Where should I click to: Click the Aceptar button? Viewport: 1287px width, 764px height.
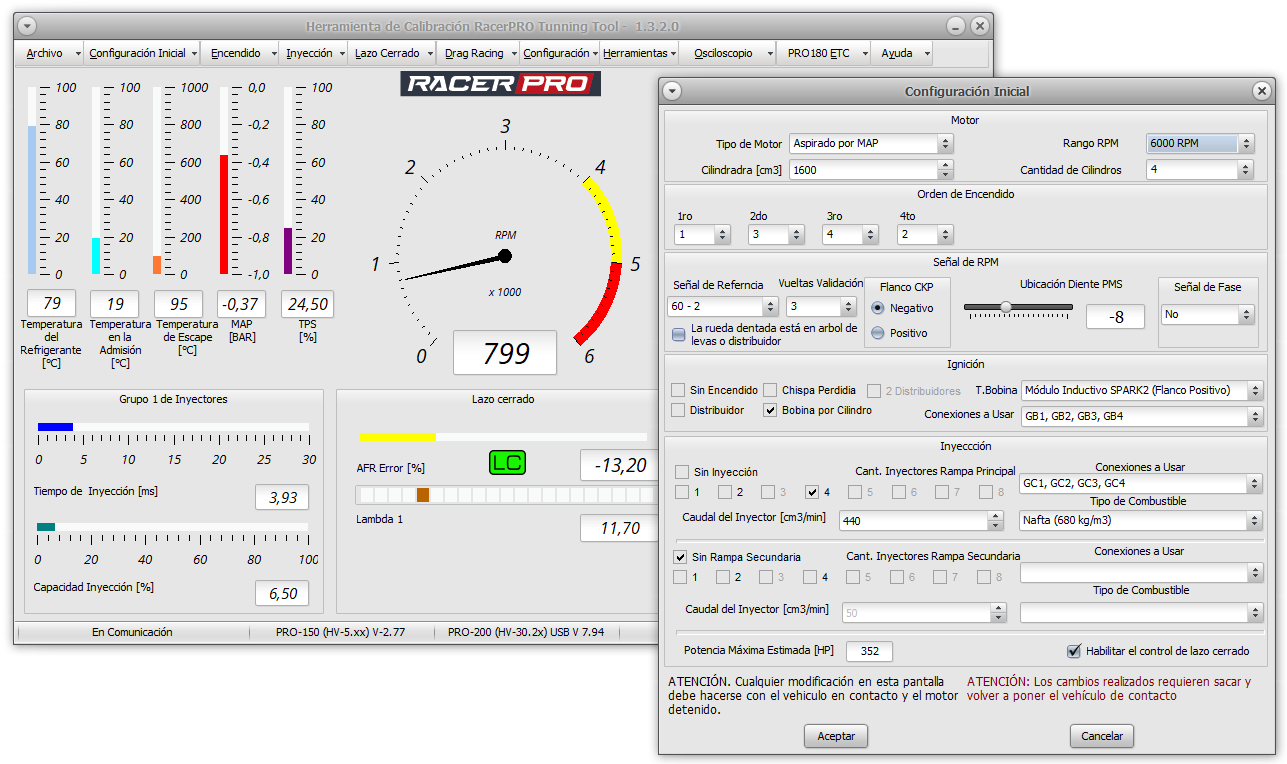(x=836, y=736)
